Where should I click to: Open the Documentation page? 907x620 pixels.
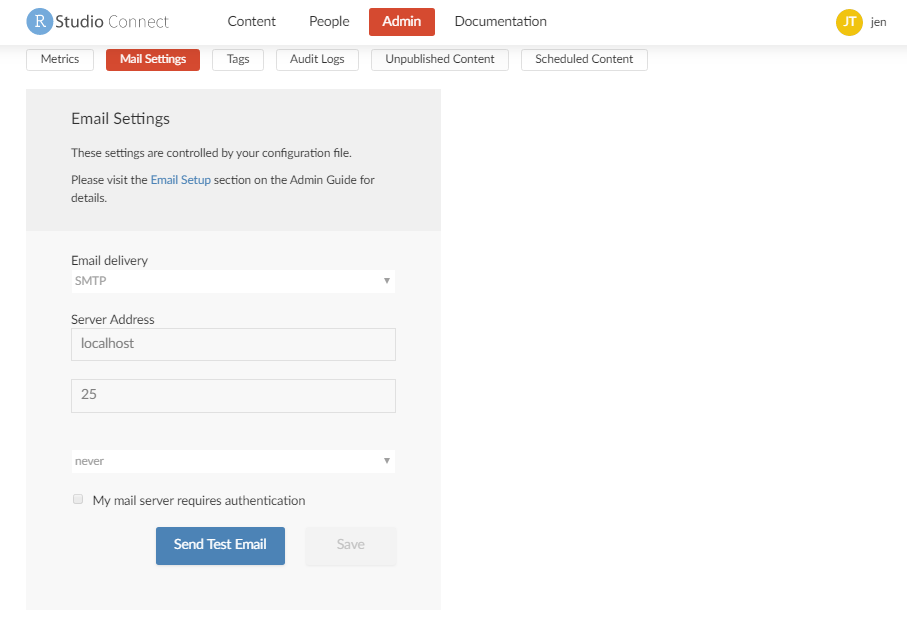tap(500, 21)
